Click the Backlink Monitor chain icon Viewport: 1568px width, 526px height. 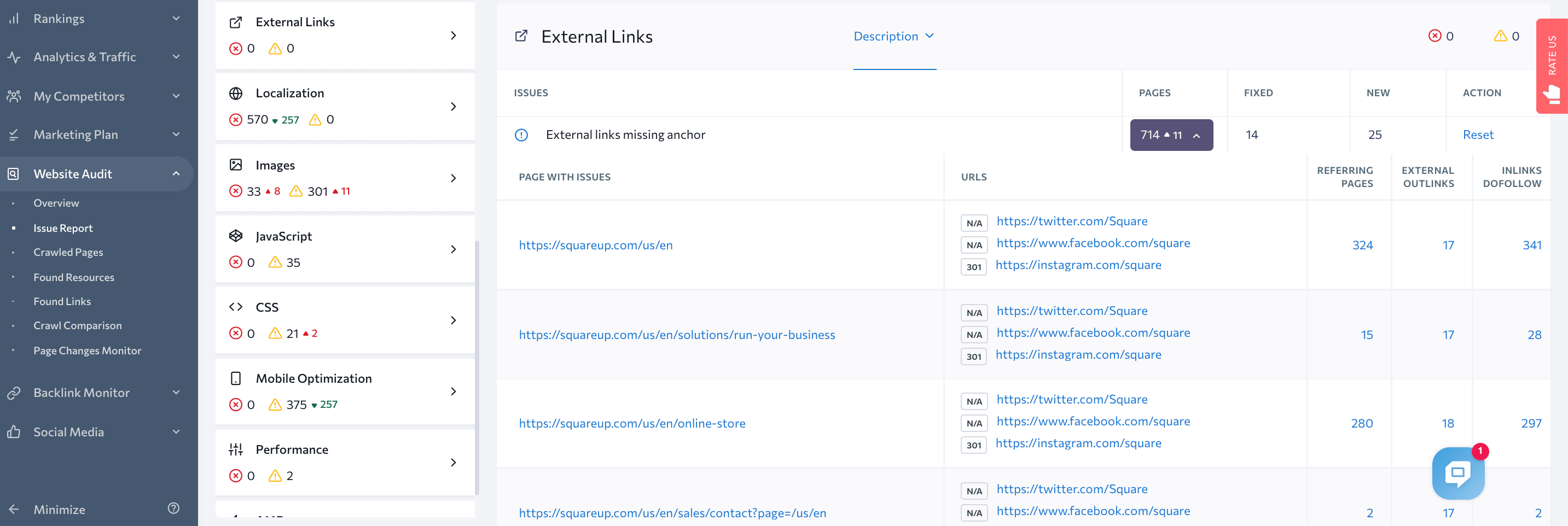point(14,393)
